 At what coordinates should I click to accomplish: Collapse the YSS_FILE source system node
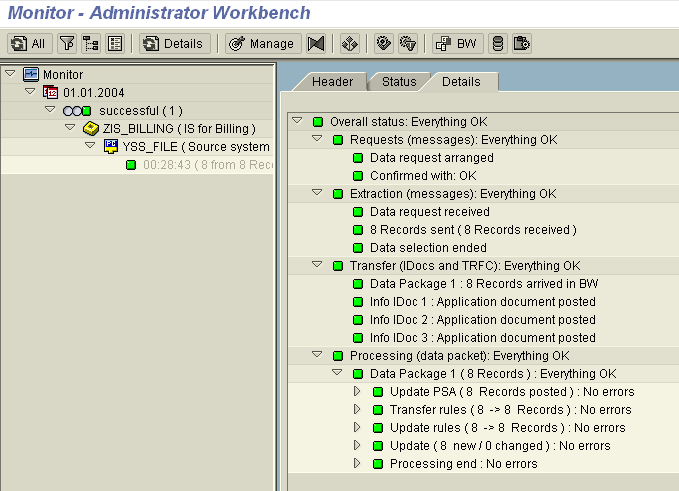tap(90, 145)
